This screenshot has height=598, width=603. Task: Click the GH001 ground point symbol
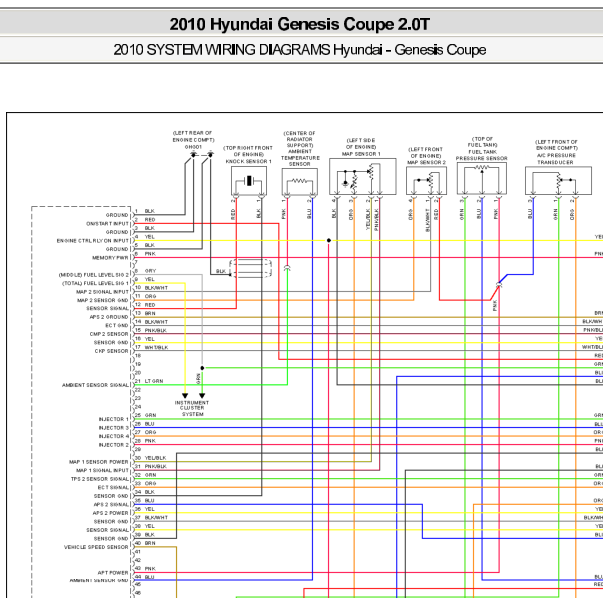click(202, 154)
